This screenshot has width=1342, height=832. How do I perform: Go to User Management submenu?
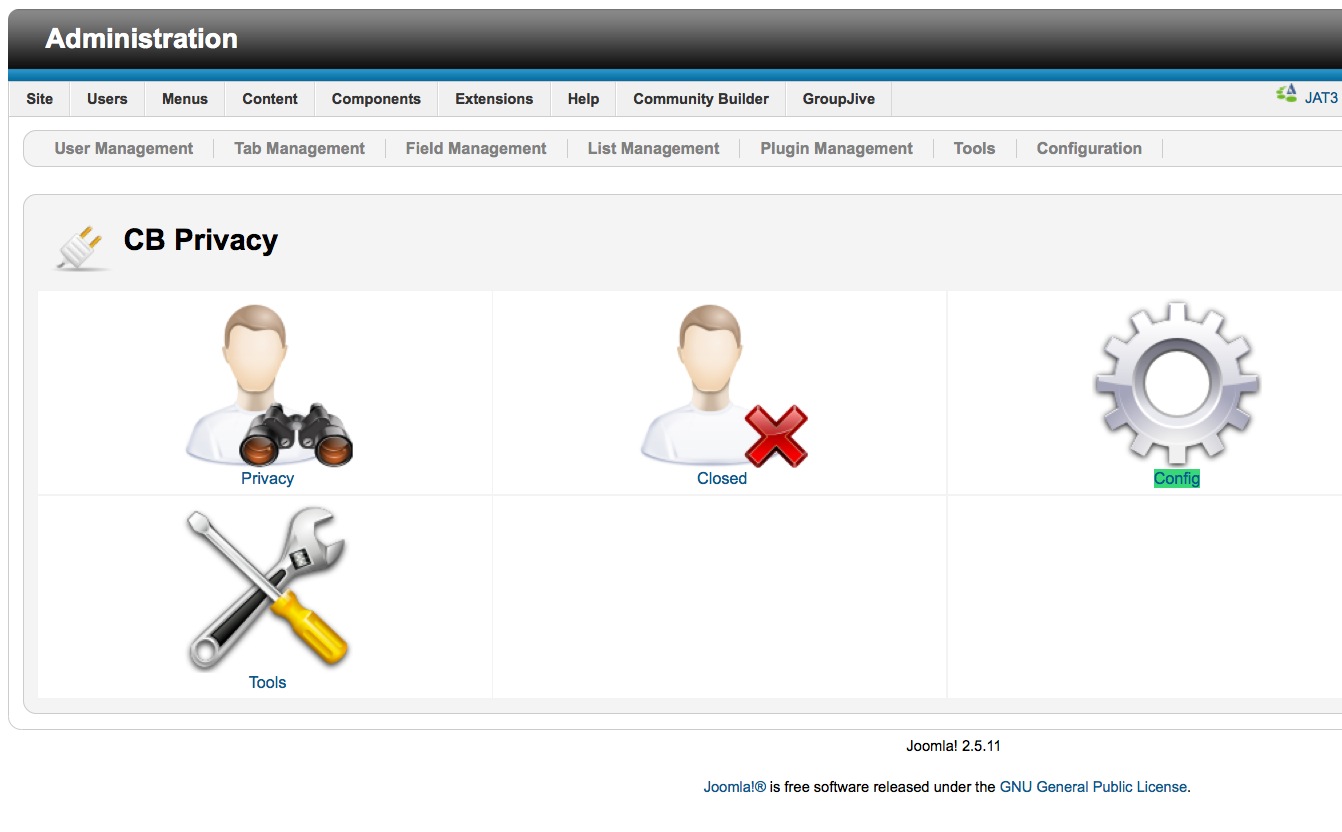[124, 148]
